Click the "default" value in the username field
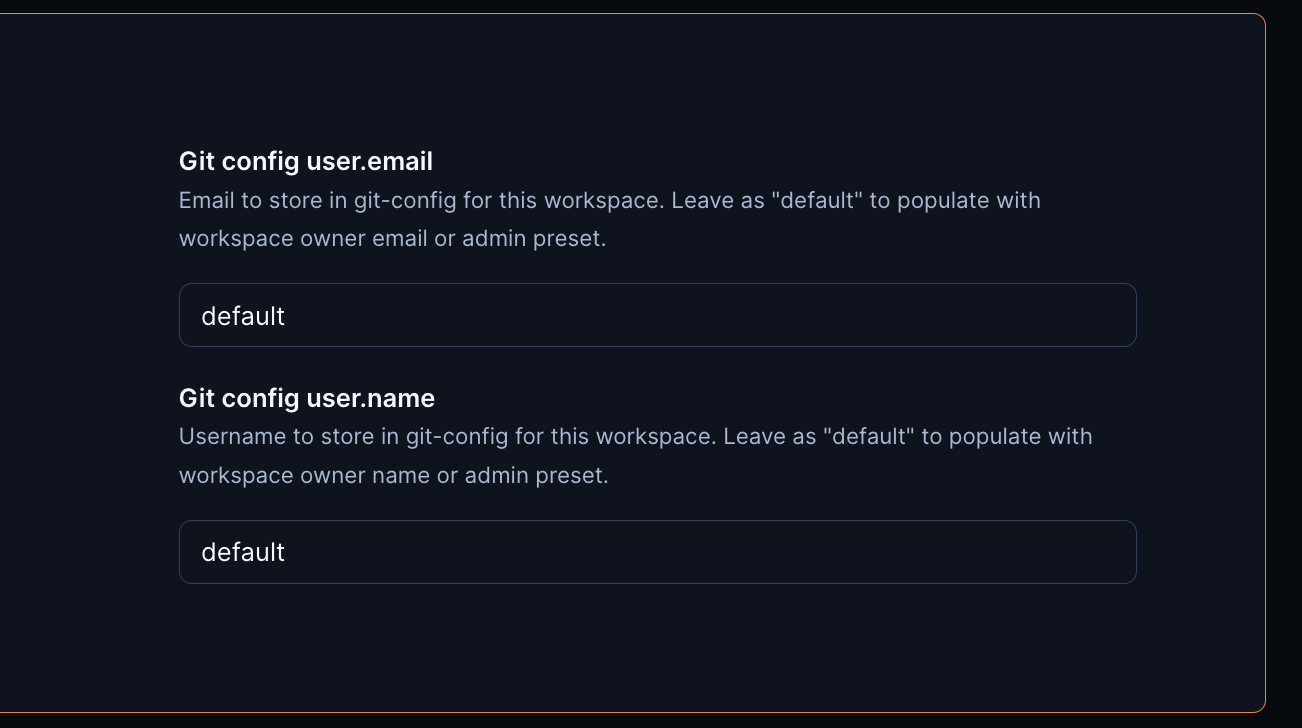Screen dimensions: 1302x728 pyautogui.click(x=243, y=552)
